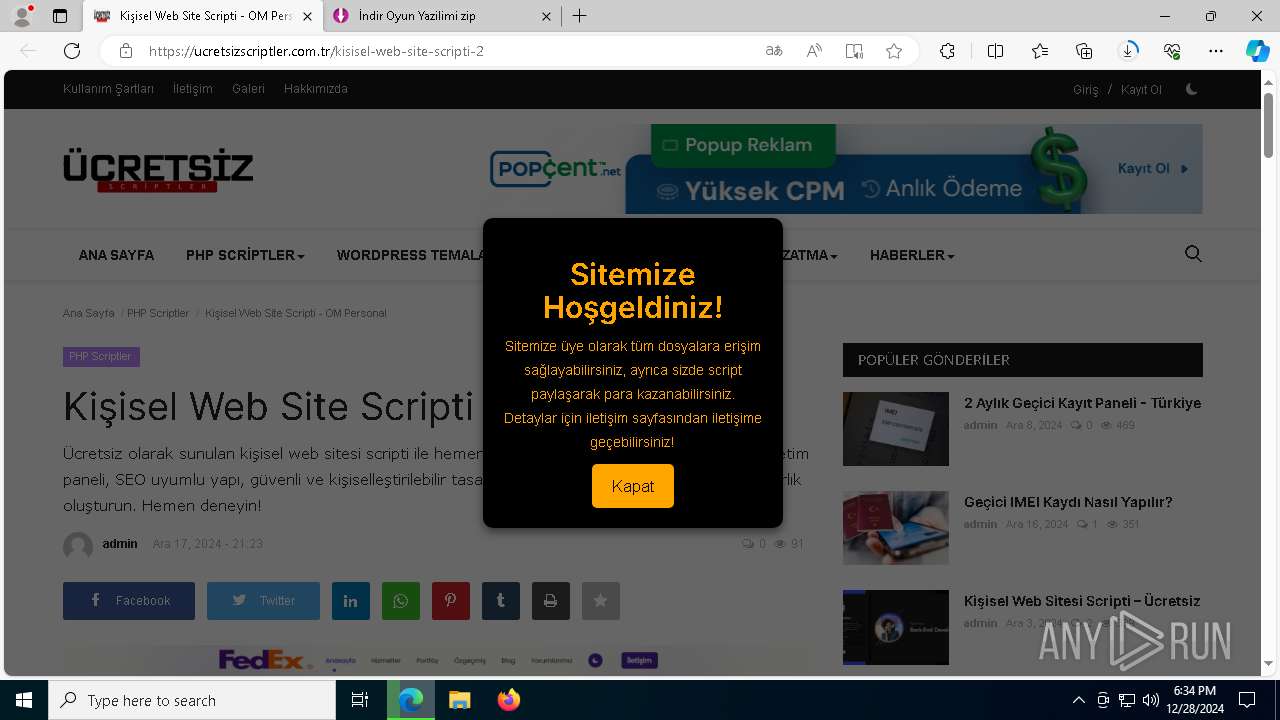Open Kişisel Web Sitesi Scripti – Ücretsiz post
1280x720 pixels.
tap(1082, 601)
